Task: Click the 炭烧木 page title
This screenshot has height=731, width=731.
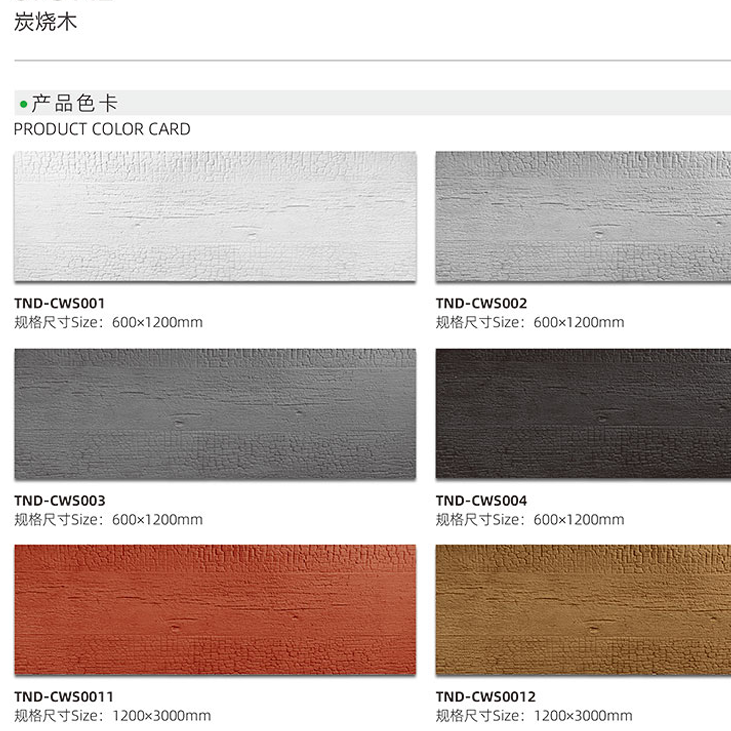Action: tap(45, 22)
